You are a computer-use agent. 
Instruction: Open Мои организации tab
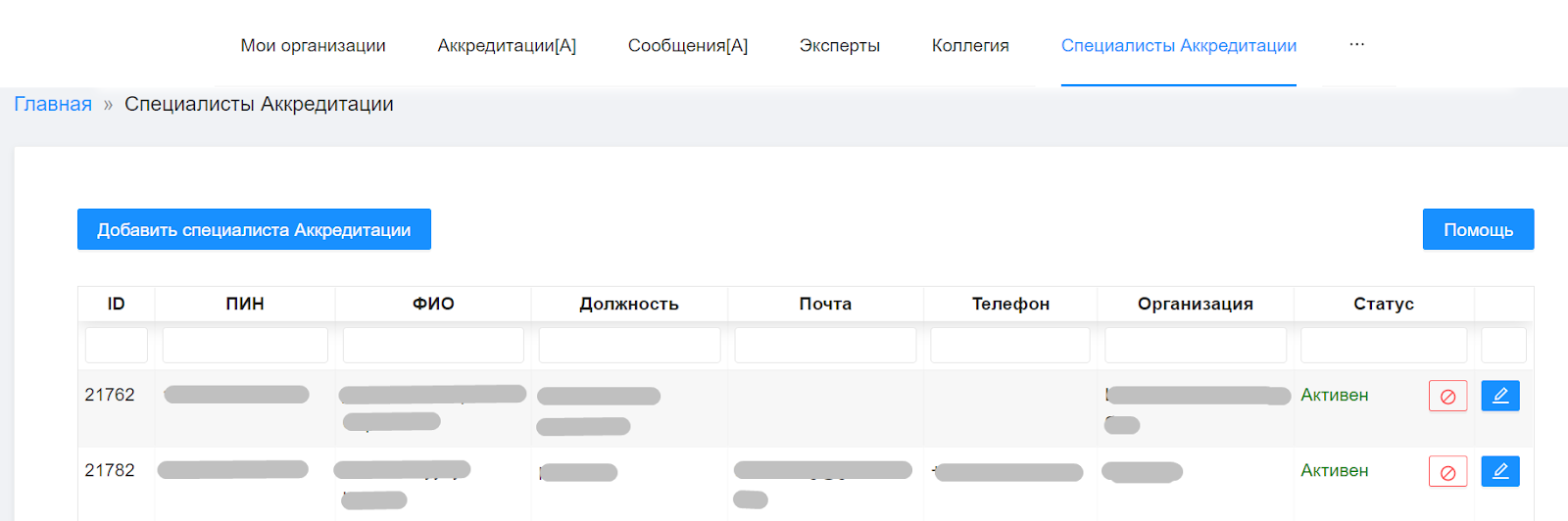click(x=314, y=46)
